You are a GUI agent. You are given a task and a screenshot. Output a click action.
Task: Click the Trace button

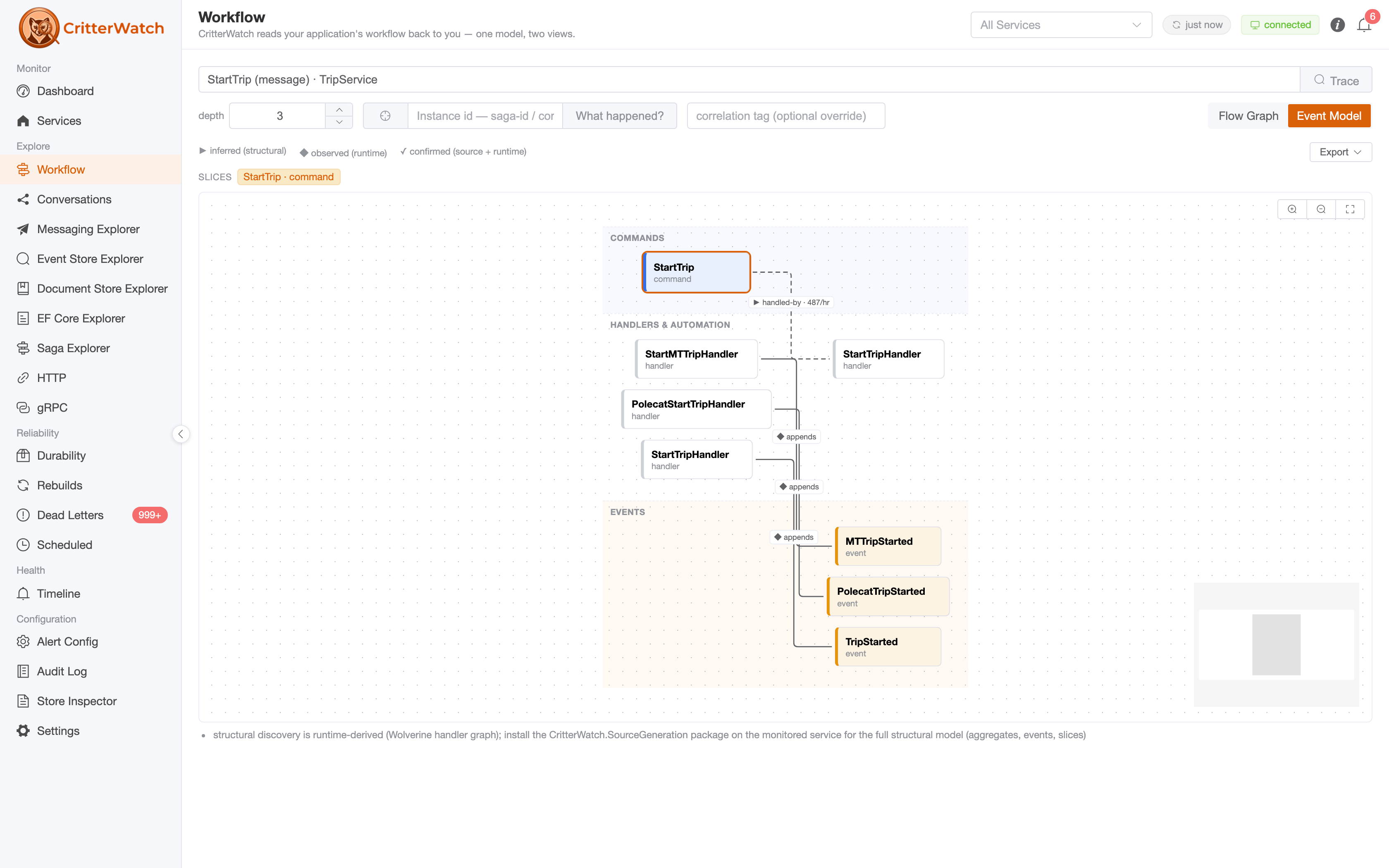[1336, 80]
